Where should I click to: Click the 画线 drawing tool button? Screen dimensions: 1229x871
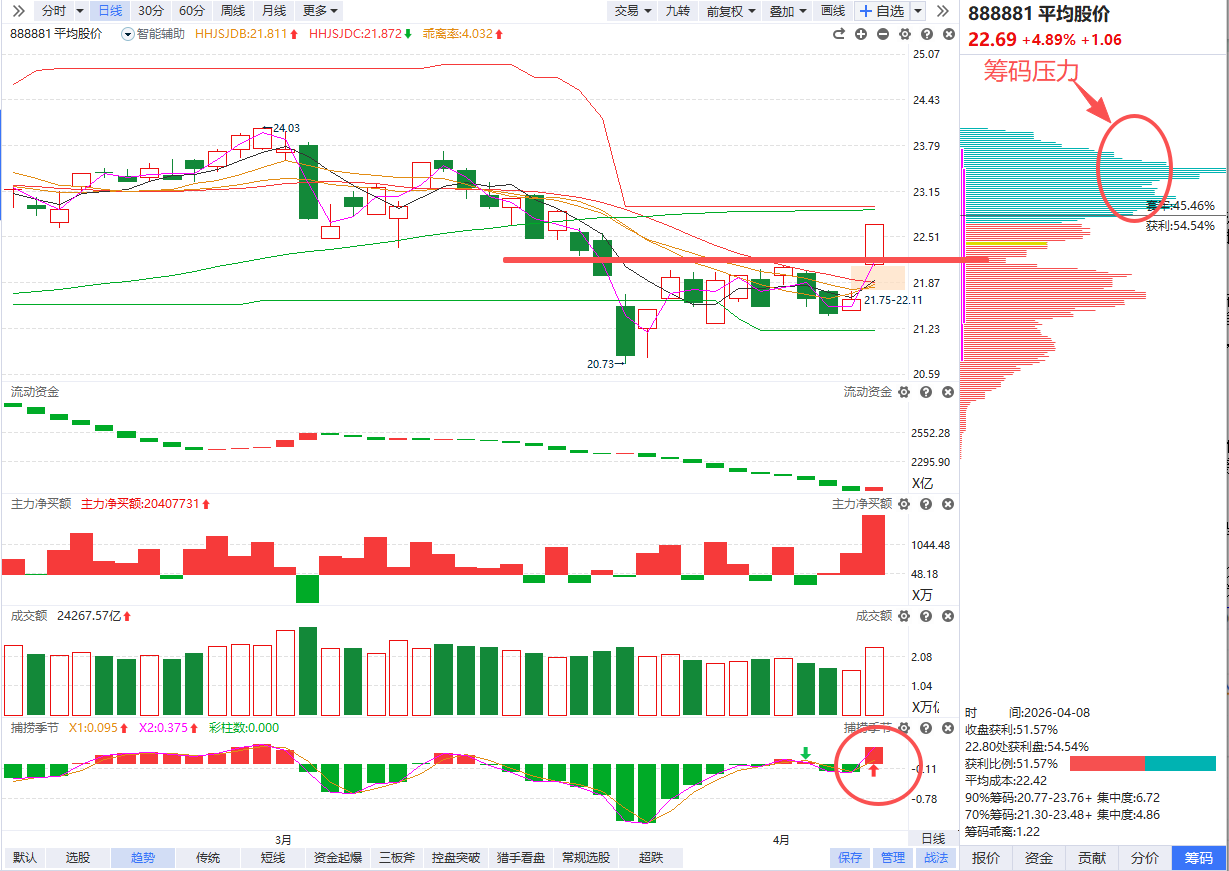tap(832, 11)
